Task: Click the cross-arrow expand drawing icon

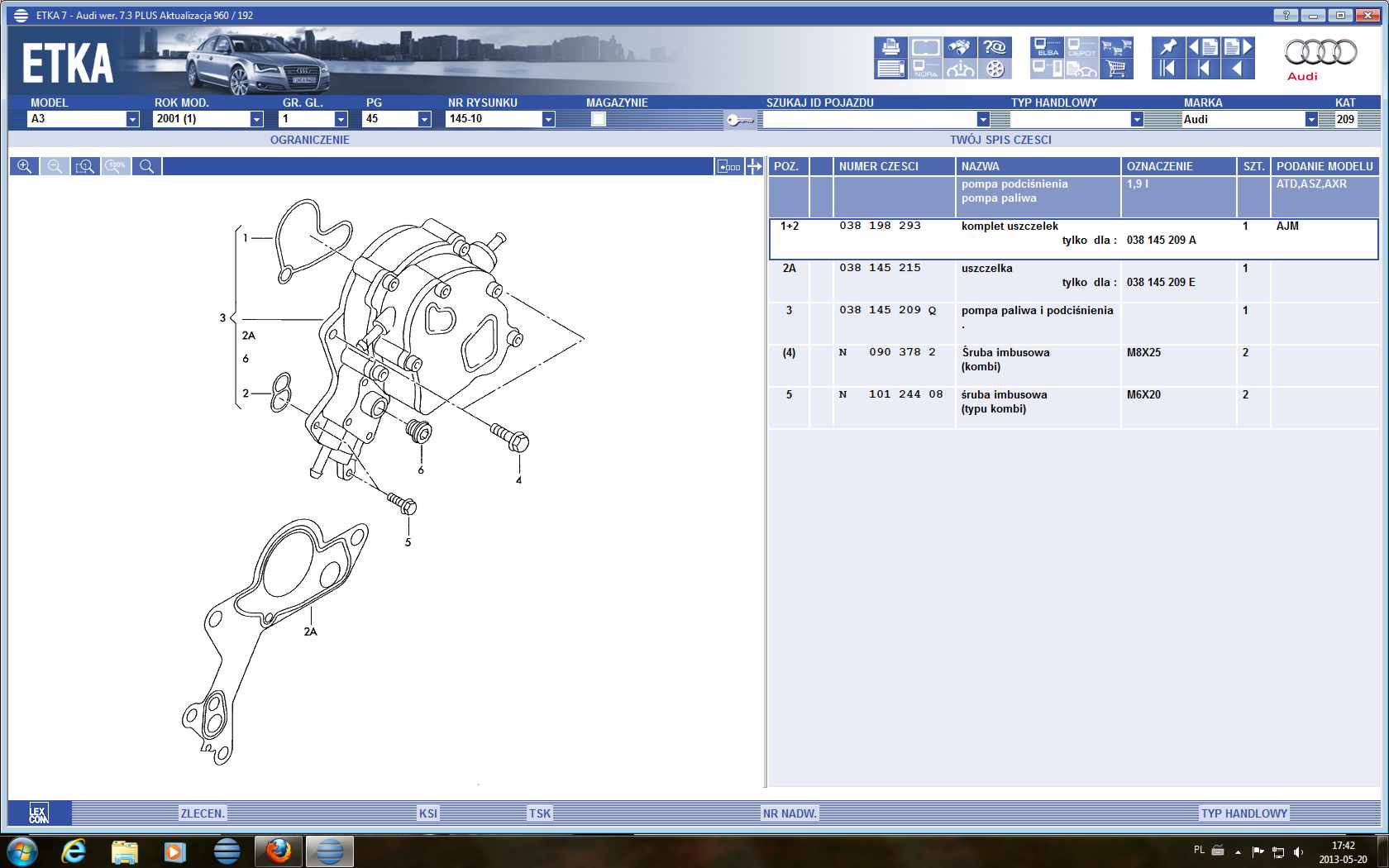Action: pos(754,166)
